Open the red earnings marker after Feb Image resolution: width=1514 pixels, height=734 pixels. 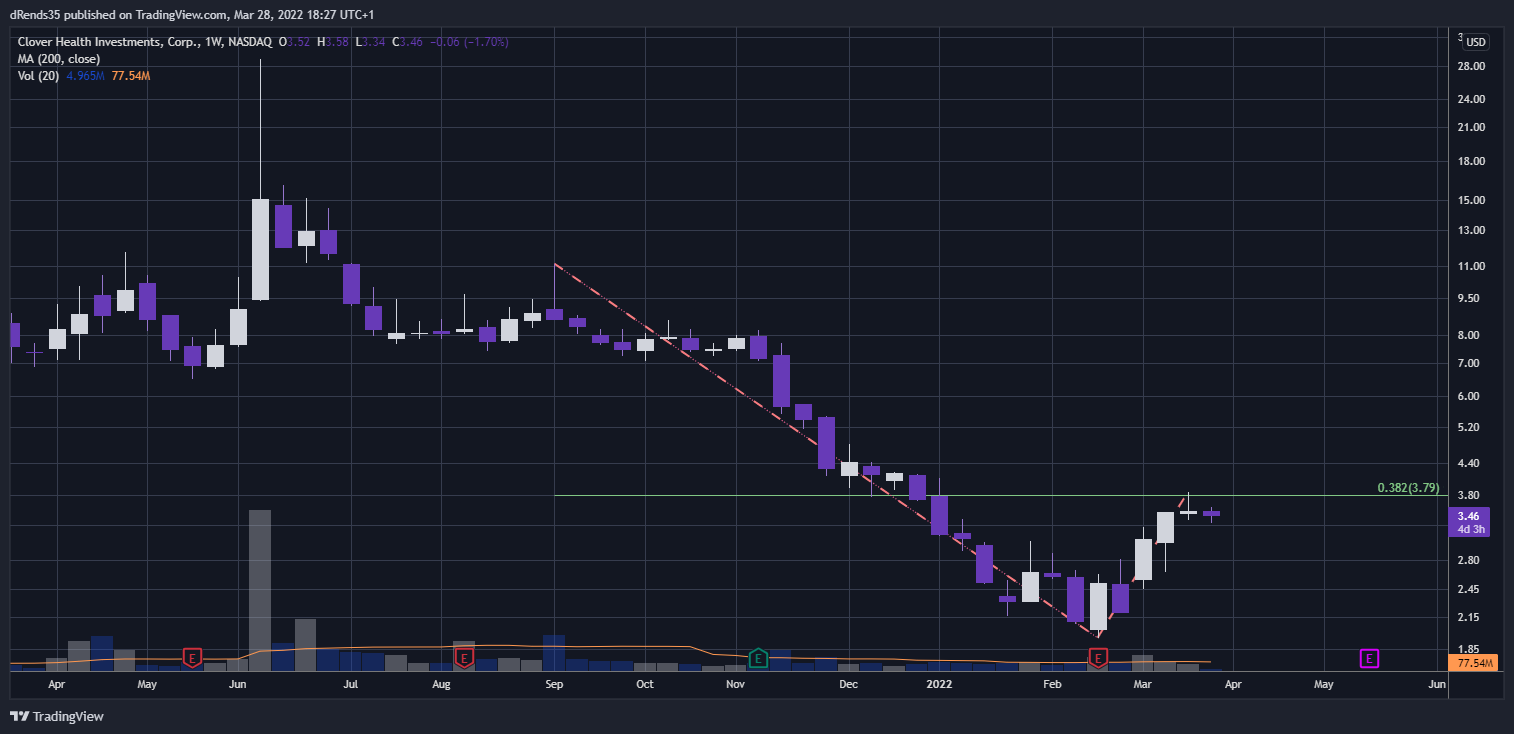click(x=1099, y=657)
